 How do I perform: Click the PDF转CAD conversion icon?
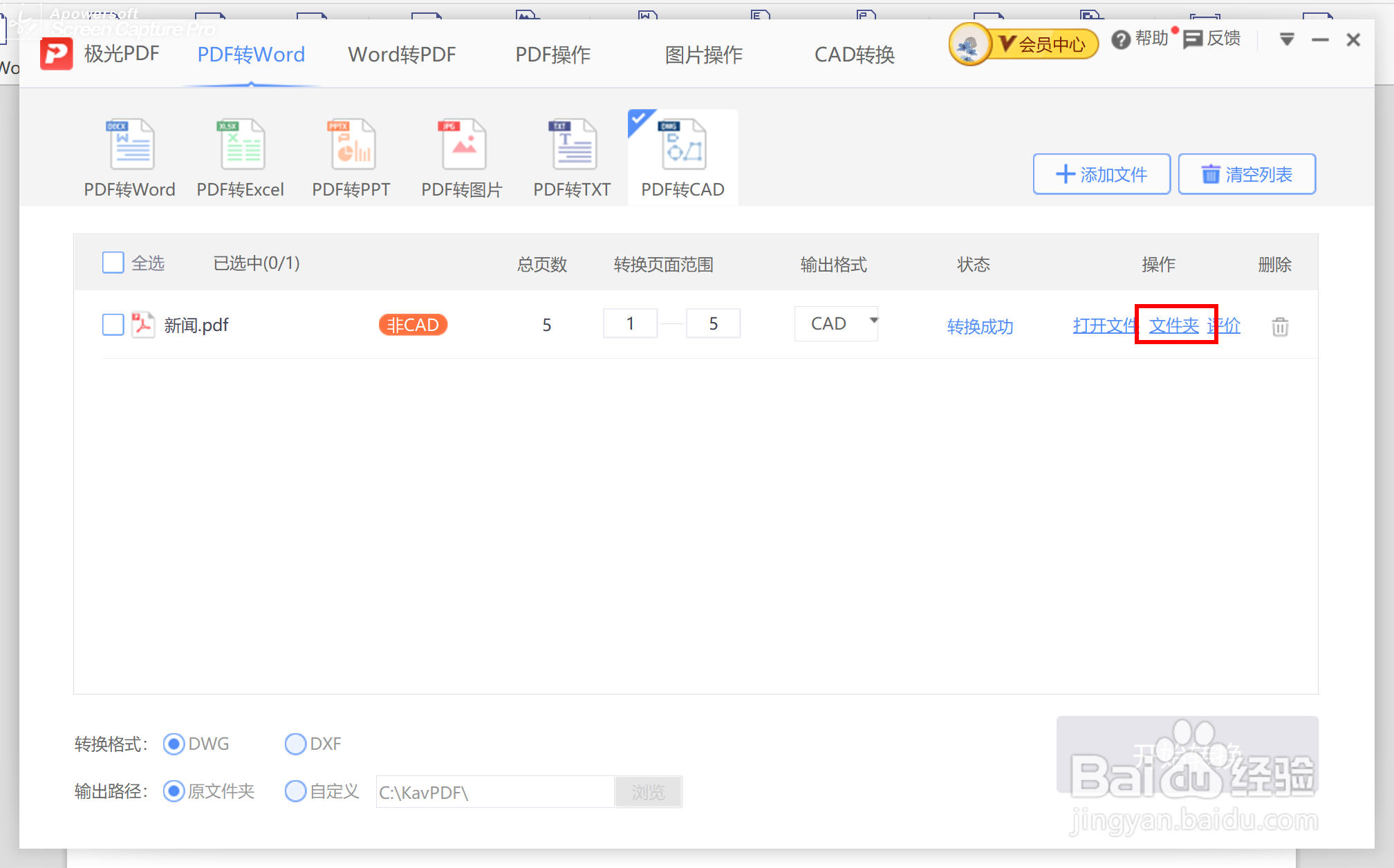coord(683,144)
